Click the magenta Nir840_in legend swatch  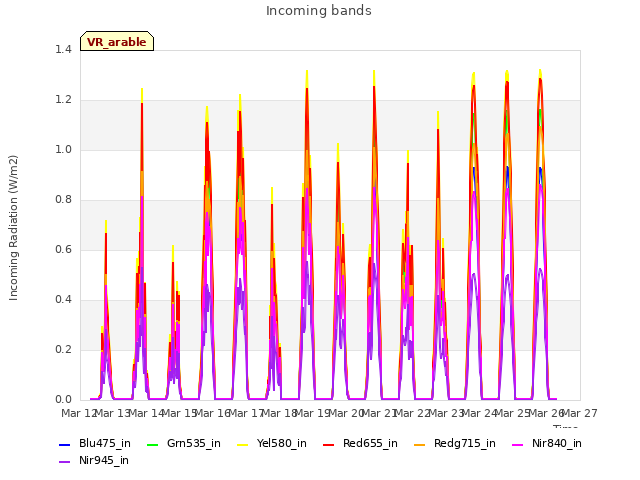click(x=518, y=444)
